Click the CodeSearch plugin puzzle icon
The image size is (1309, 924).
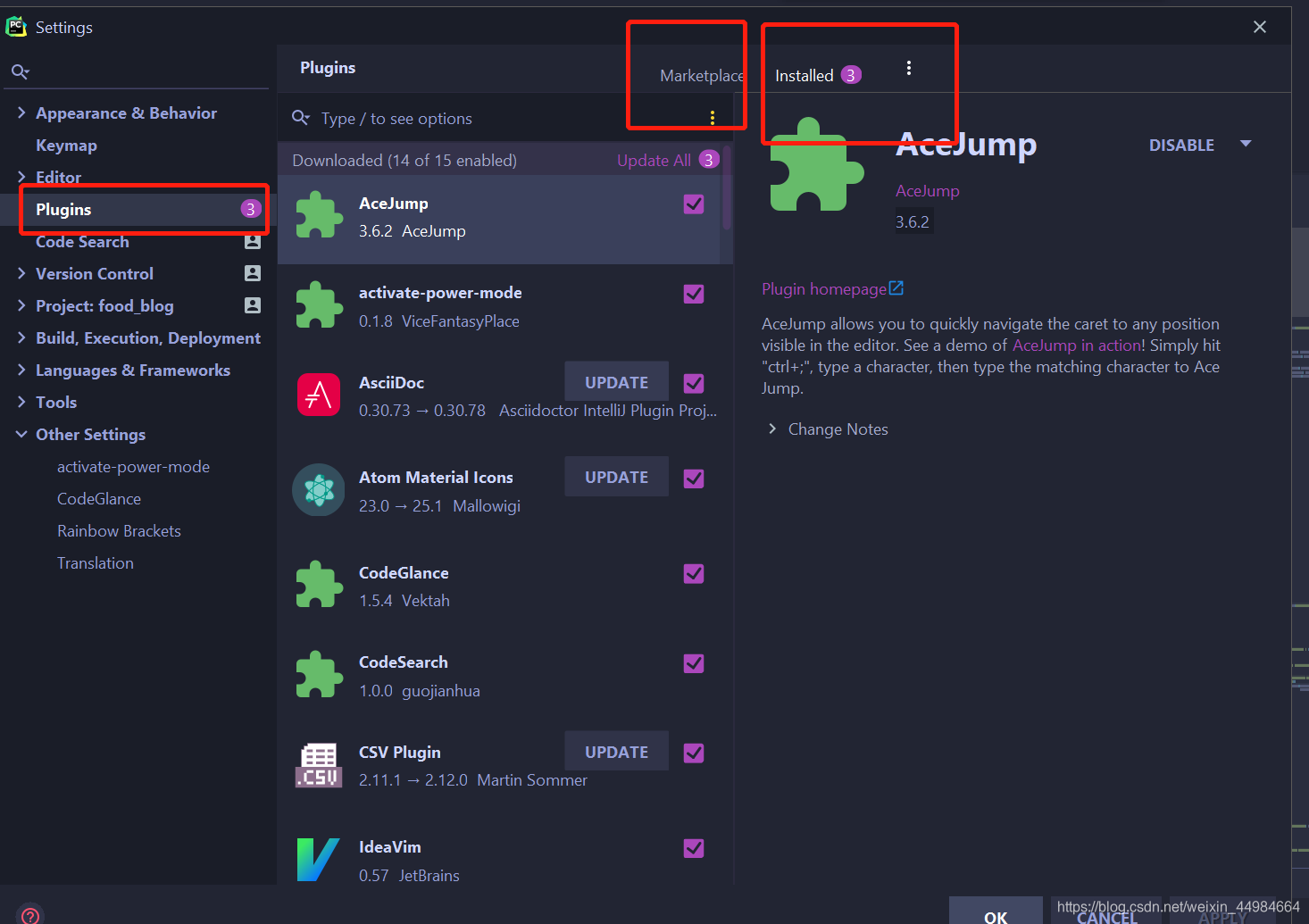[319, 674]
